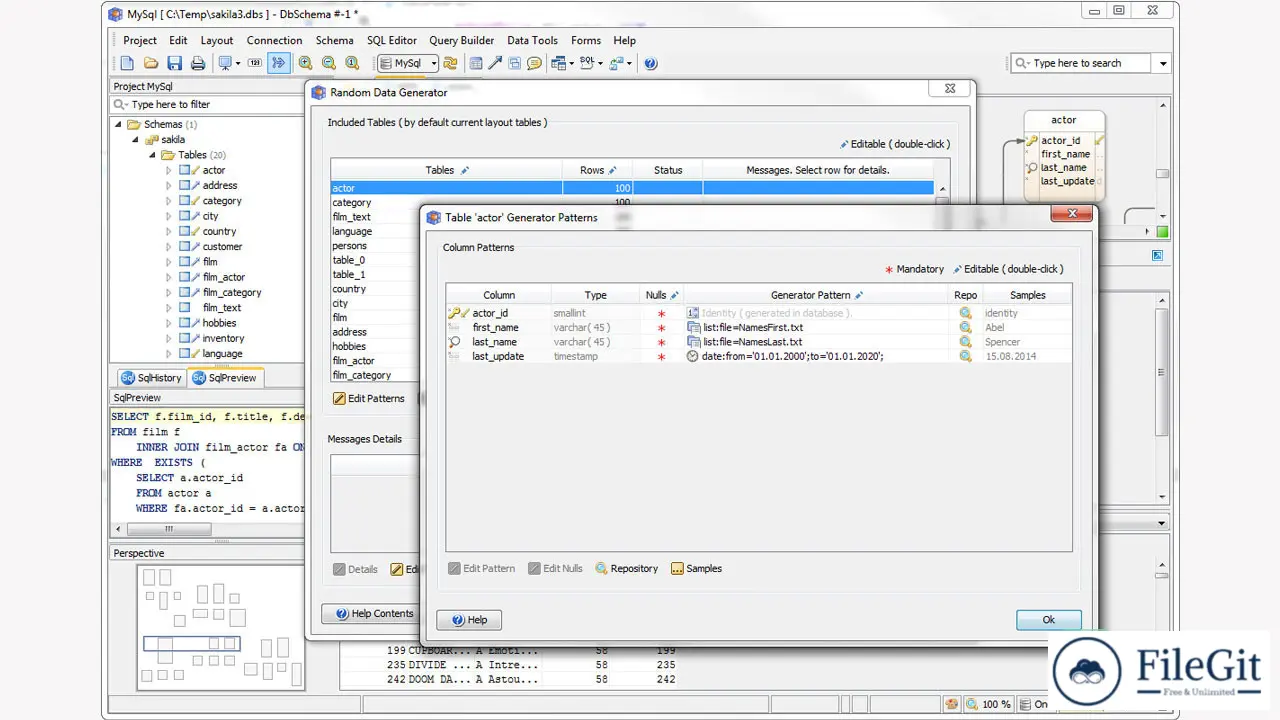Collapse the Tables (20) folder node
1280x720 pixels.
point(152,155)
